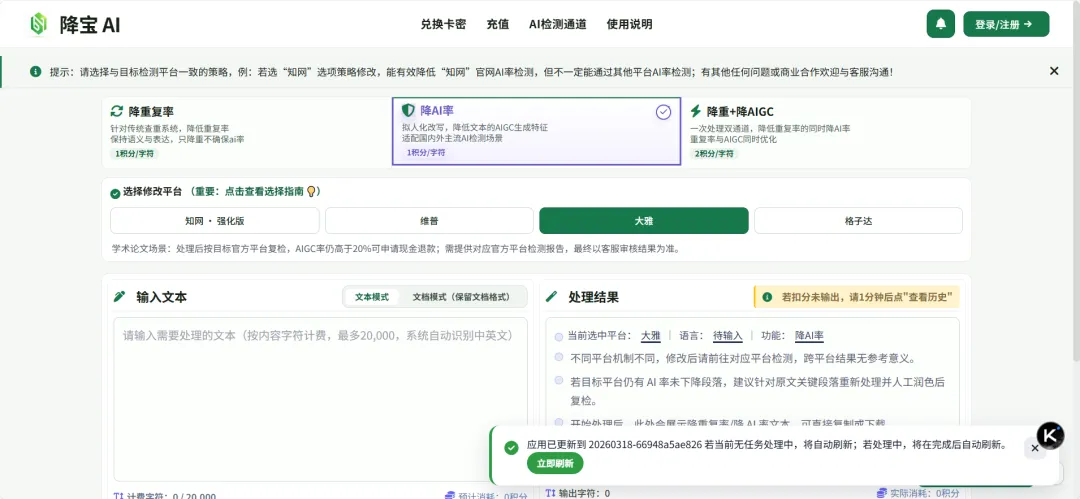Click the coins icon beside 实际消耗
The width and height of the screenshot is (1080, 499).
(882, 493)
